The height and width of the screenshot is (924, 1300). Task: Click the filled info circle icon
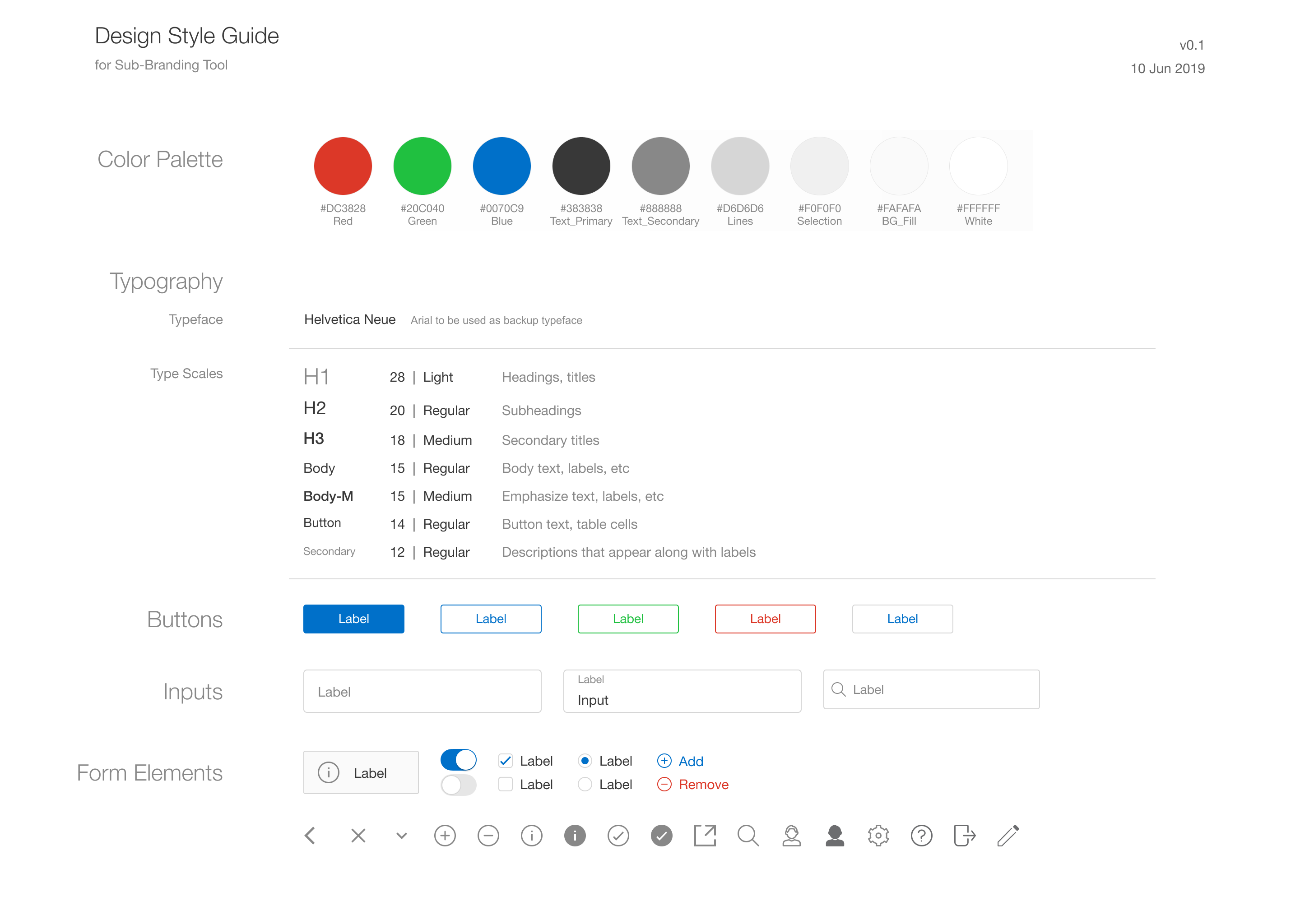575,835
